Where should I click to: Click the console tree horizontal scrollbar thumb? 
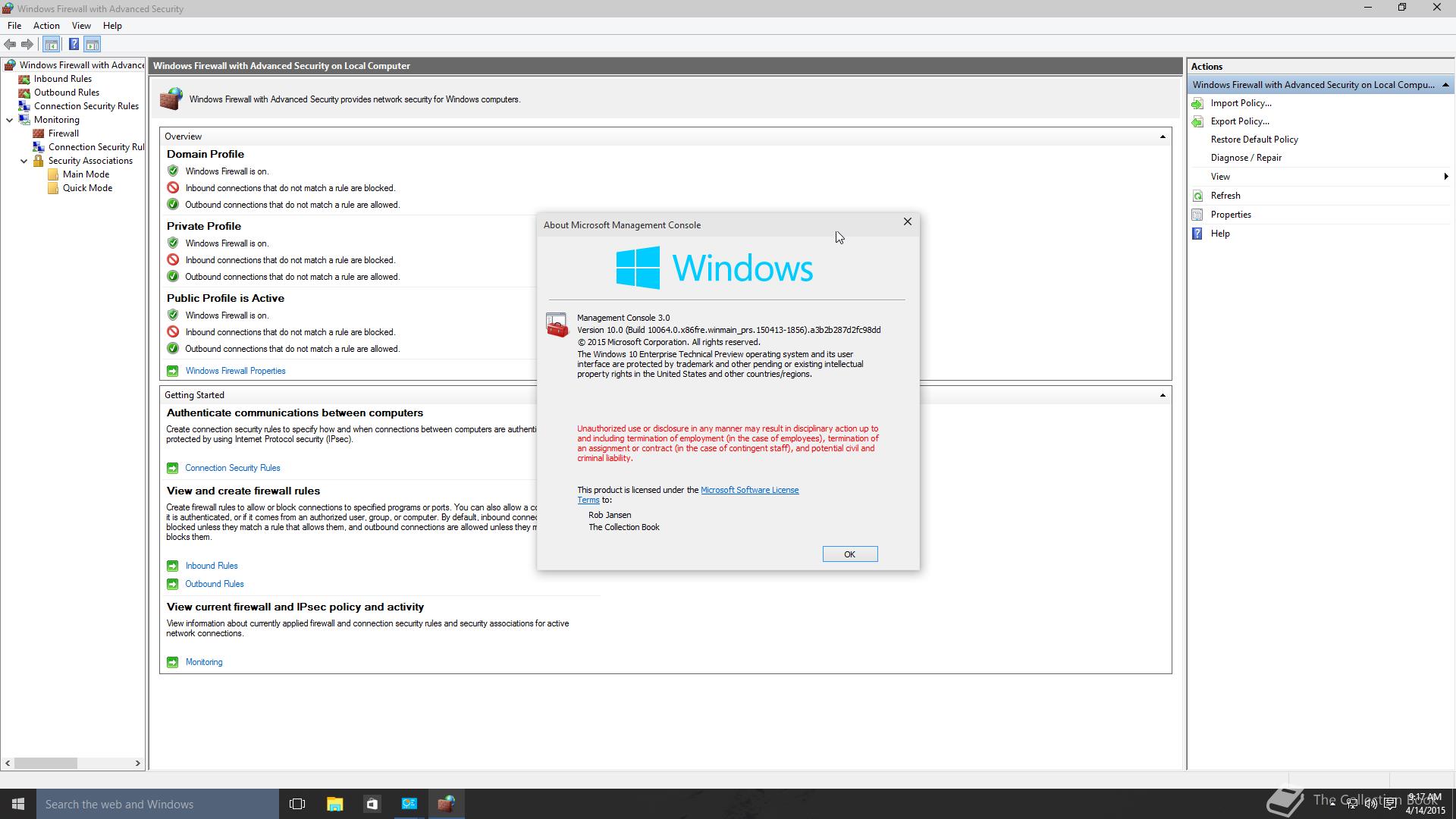(45, 763)
